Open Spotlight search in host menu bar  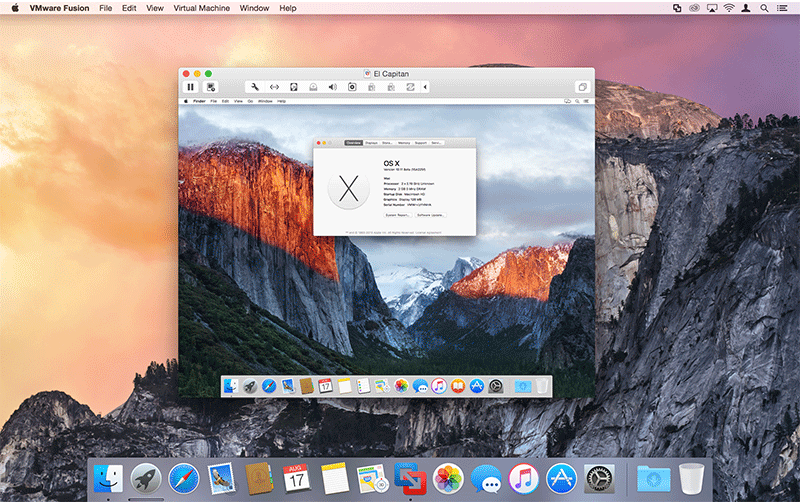click(764, 8)
